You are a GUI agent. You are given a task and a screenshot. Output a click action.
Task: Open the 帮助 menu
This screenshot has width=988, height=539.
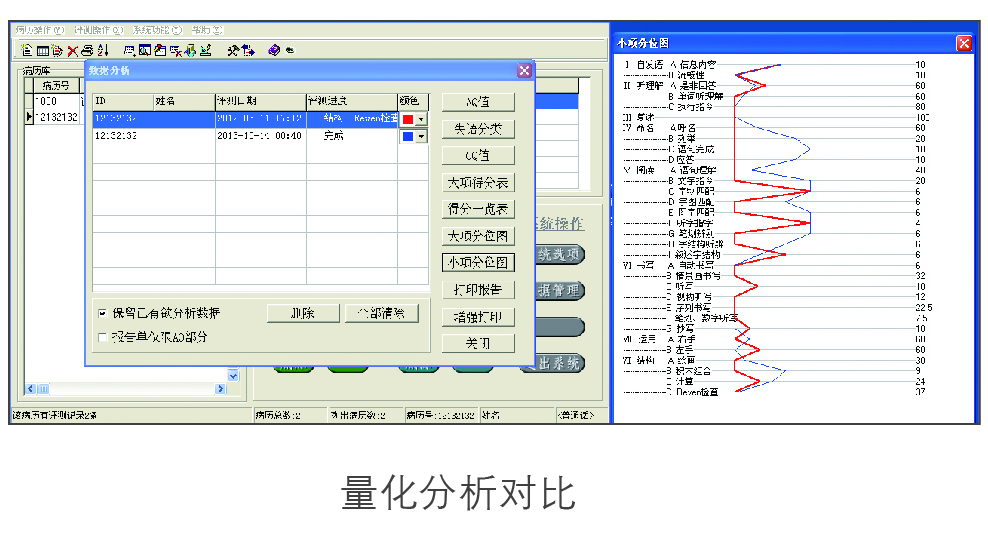click(x=207, y=30)
